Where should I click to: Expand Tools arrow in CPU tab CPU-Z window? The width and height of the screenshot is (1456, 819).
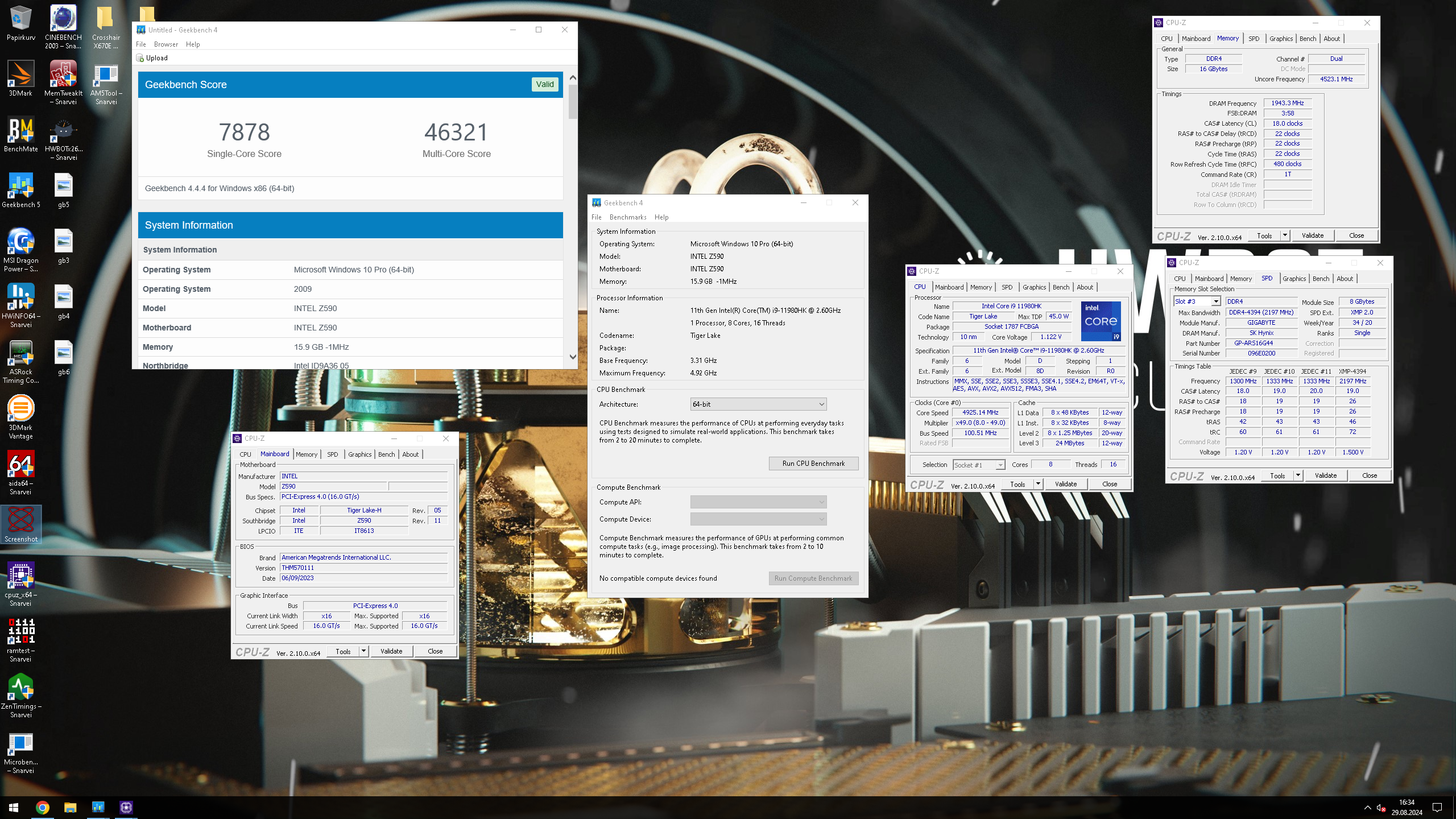pos(1038,484)
